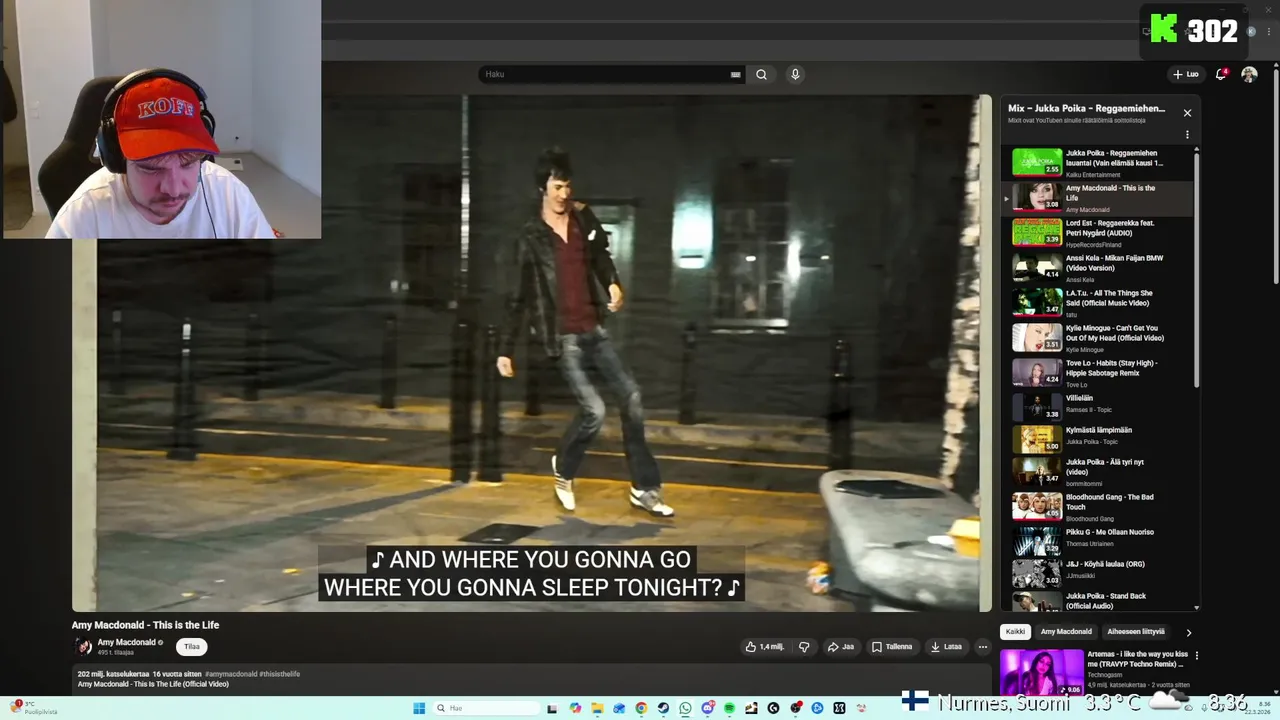This screenshot has width=1280, height=720.
Task: Like the video (1,4 milj.)
Action: click(764, 647)
